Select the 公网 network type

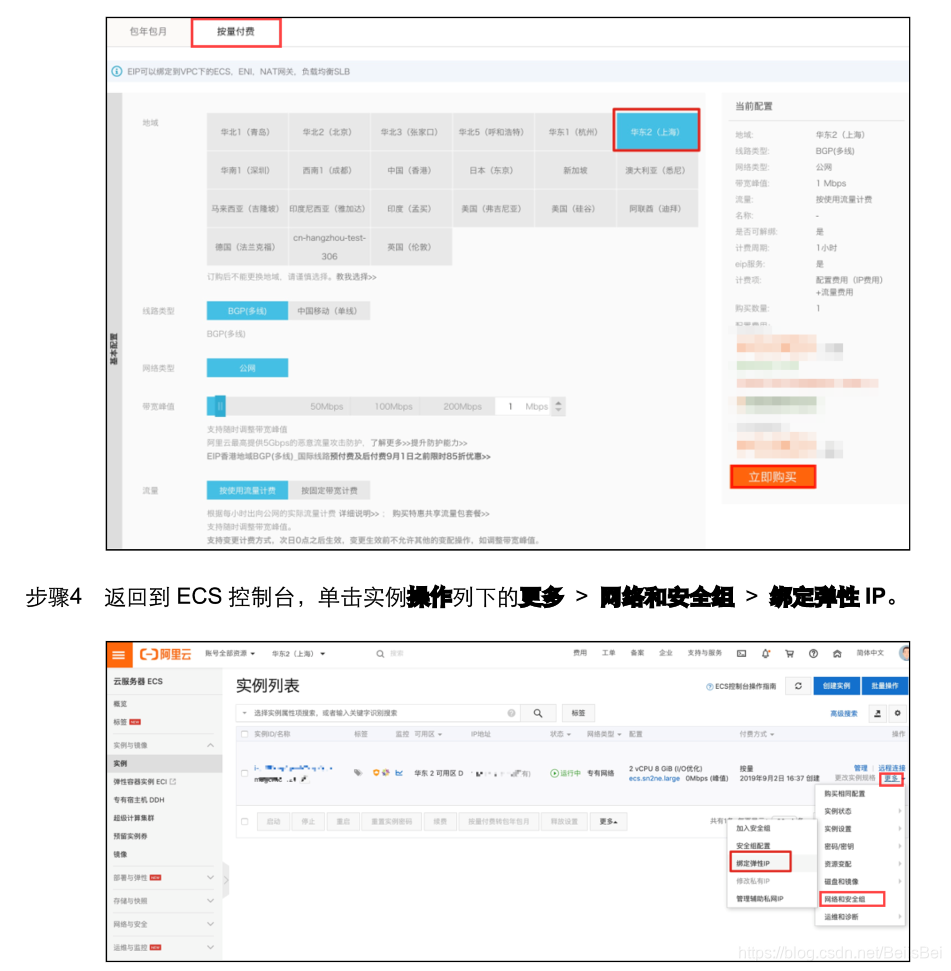(247, 368)
